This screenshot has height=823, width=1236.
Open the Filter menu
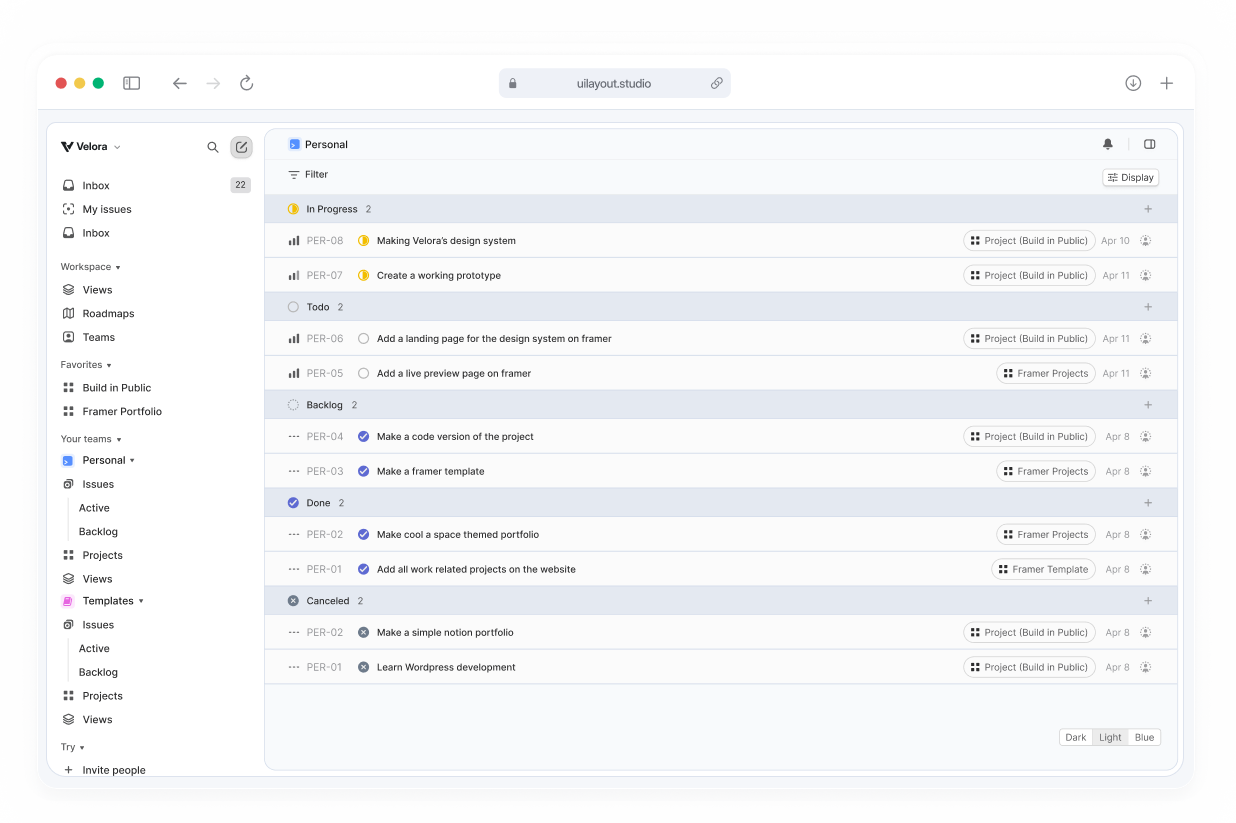[308, 175]
